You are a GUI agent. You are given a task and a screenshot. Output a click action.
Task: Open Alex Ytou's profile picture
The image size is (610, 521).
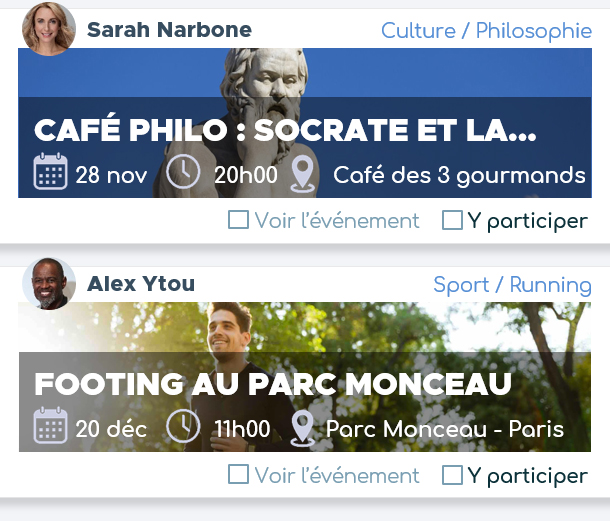(x=48, y=283)
